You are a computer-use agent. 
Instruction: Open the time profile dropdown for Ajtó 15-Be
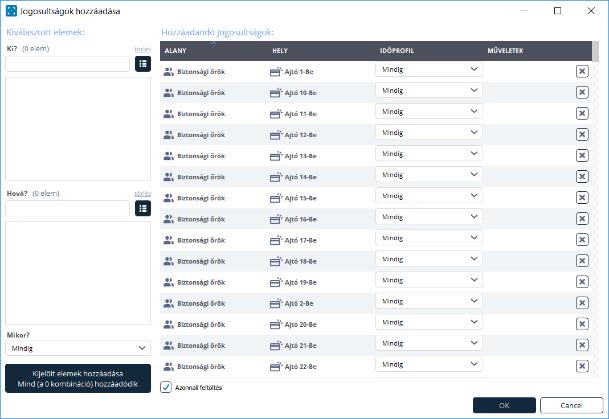click(429, 196)
